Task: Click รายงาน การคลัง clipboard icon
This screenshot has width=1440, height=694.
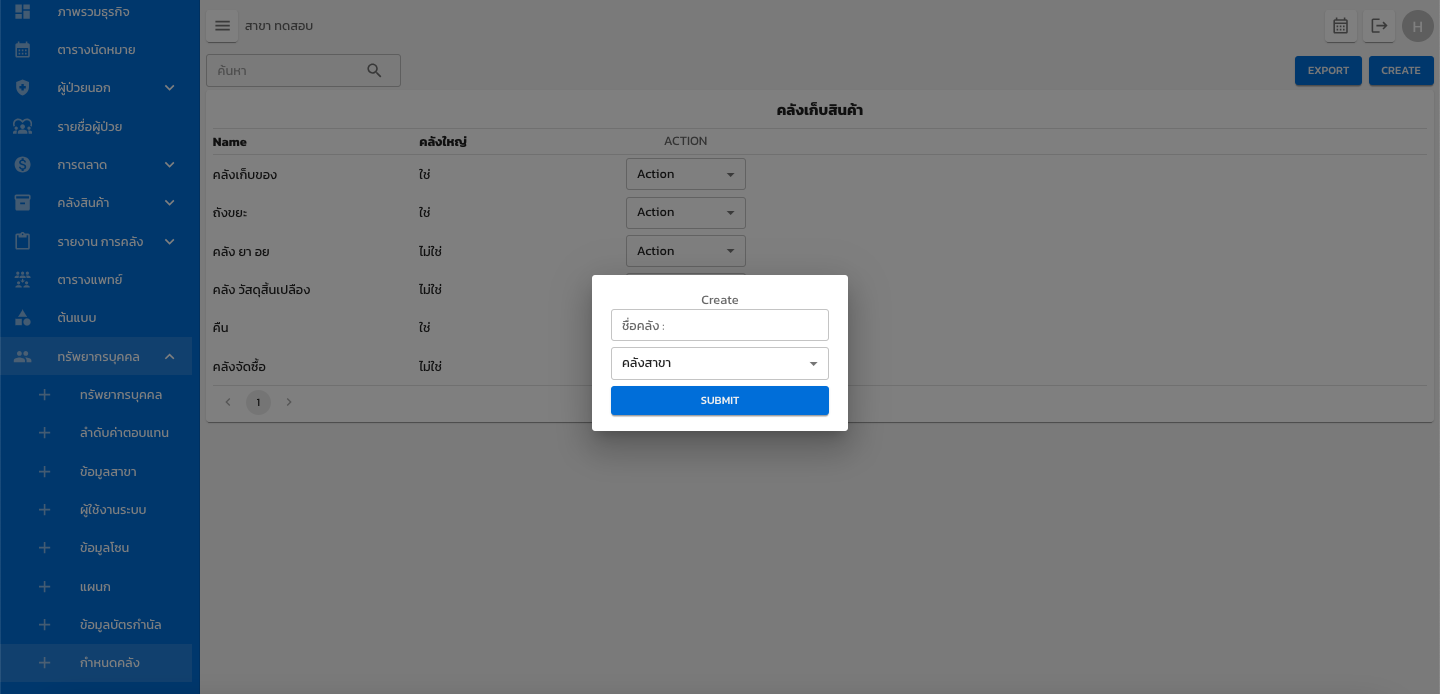Action: (22, 242)
